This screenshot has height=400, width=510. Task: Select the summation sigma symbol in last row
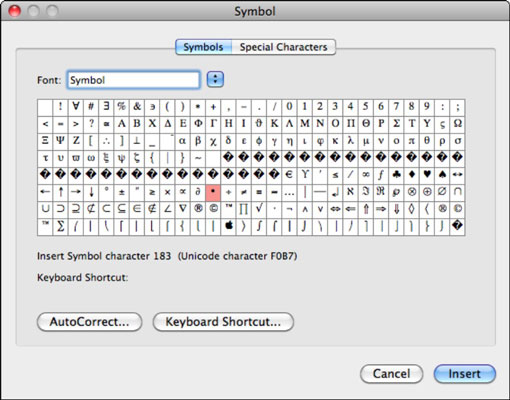pyautogui.click(x=60, y=226)
